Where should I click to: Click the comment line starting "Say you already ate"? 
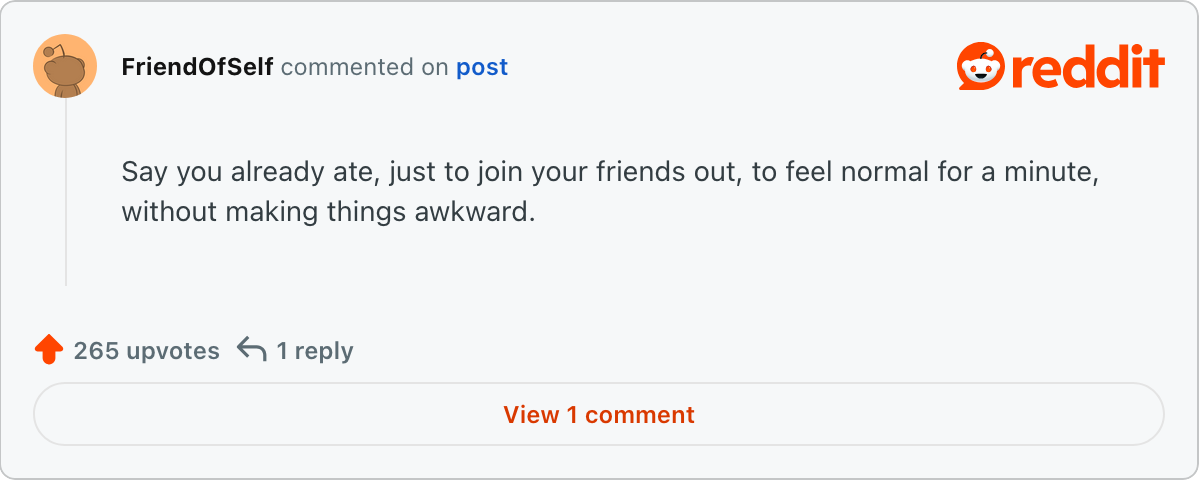tap(611, 172)
